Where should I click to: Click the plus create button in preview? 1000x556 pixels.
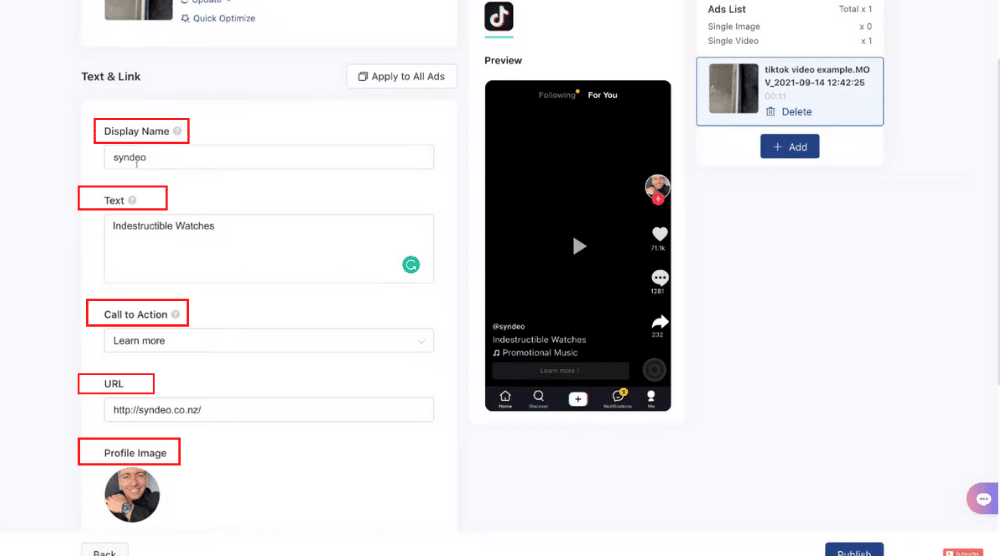click(x=578, y=399)
